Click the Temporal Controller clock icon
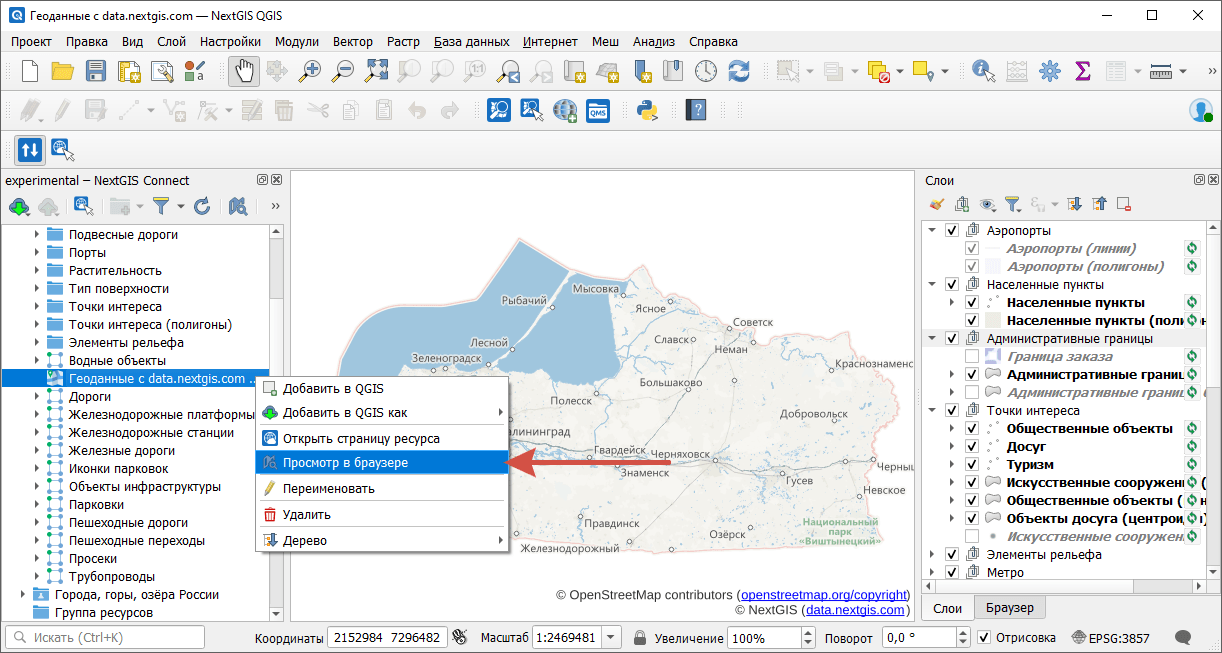 pyautogui.click(x=706, y=71)
